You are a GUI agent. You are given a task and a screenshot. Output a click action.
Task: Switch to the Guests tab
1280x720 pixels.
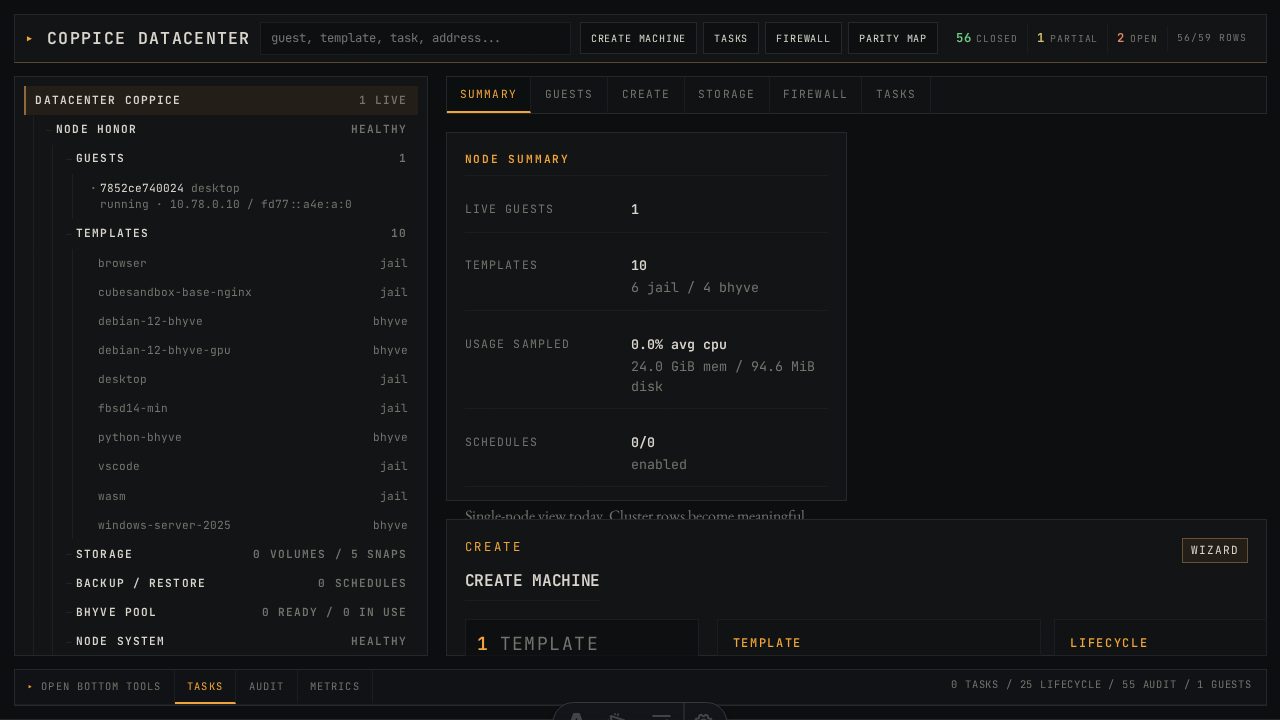click(x=569, y=95)
